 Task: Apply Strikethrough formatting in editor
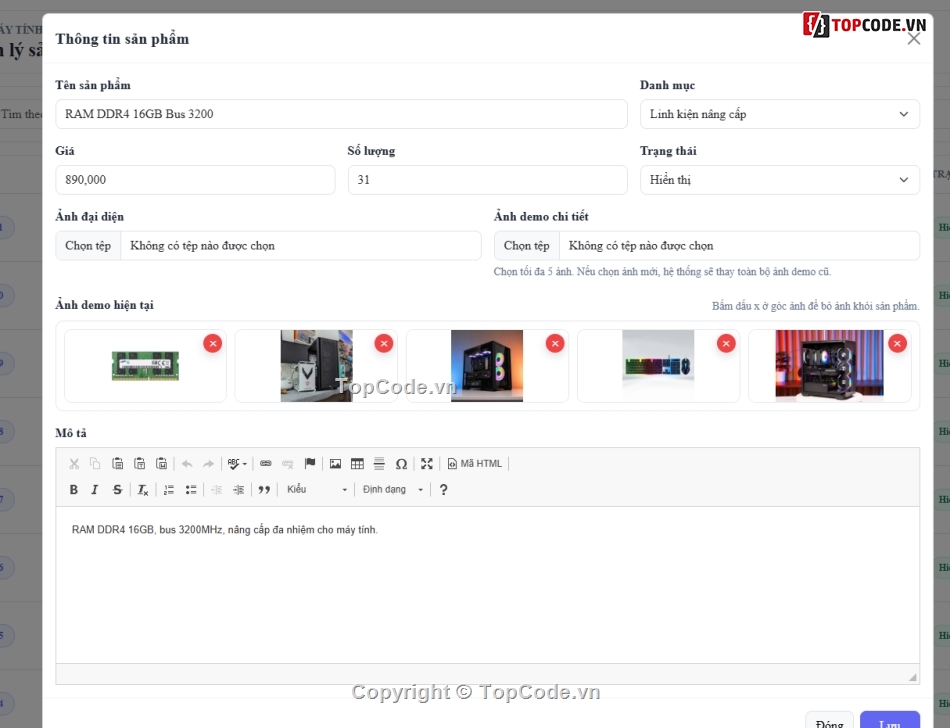pyautogui.click(x=118, y=489)
